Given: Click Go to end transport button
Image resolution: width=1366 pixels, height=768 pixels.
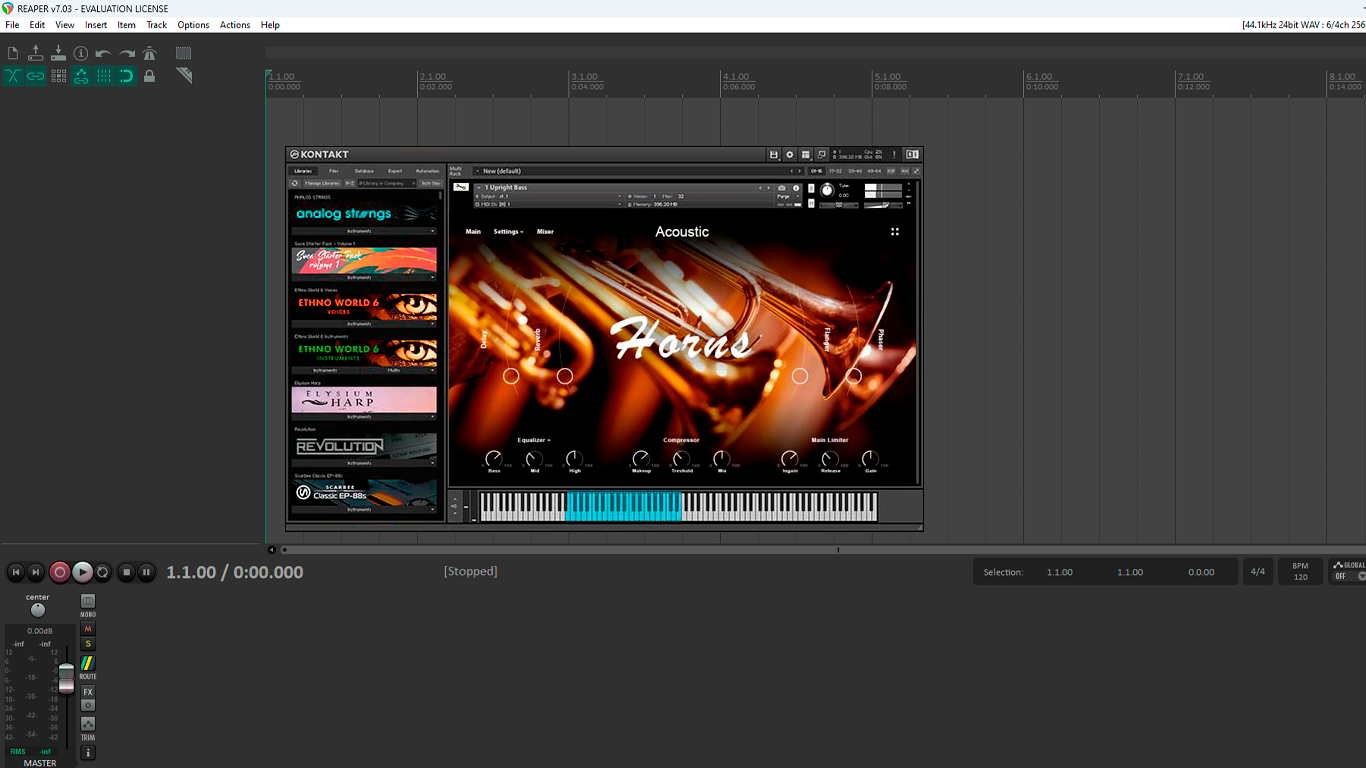Looking at the screenshot, I should pos(36,572).
